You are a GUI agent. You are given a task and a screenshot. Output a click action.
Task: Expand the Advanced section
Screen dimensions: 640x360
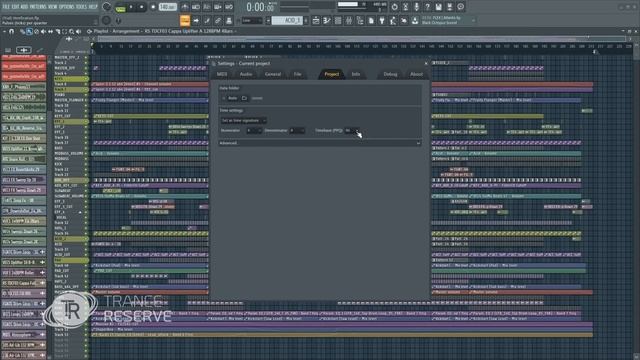[x=320, y=143]
